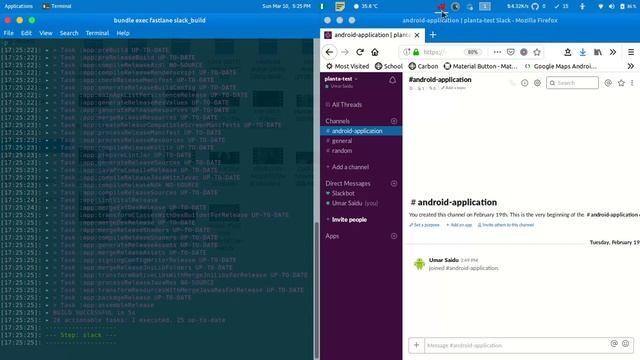Show mentions and reactions icon
Viewport: 640px width, 360px height.
[x=608, y=83]
